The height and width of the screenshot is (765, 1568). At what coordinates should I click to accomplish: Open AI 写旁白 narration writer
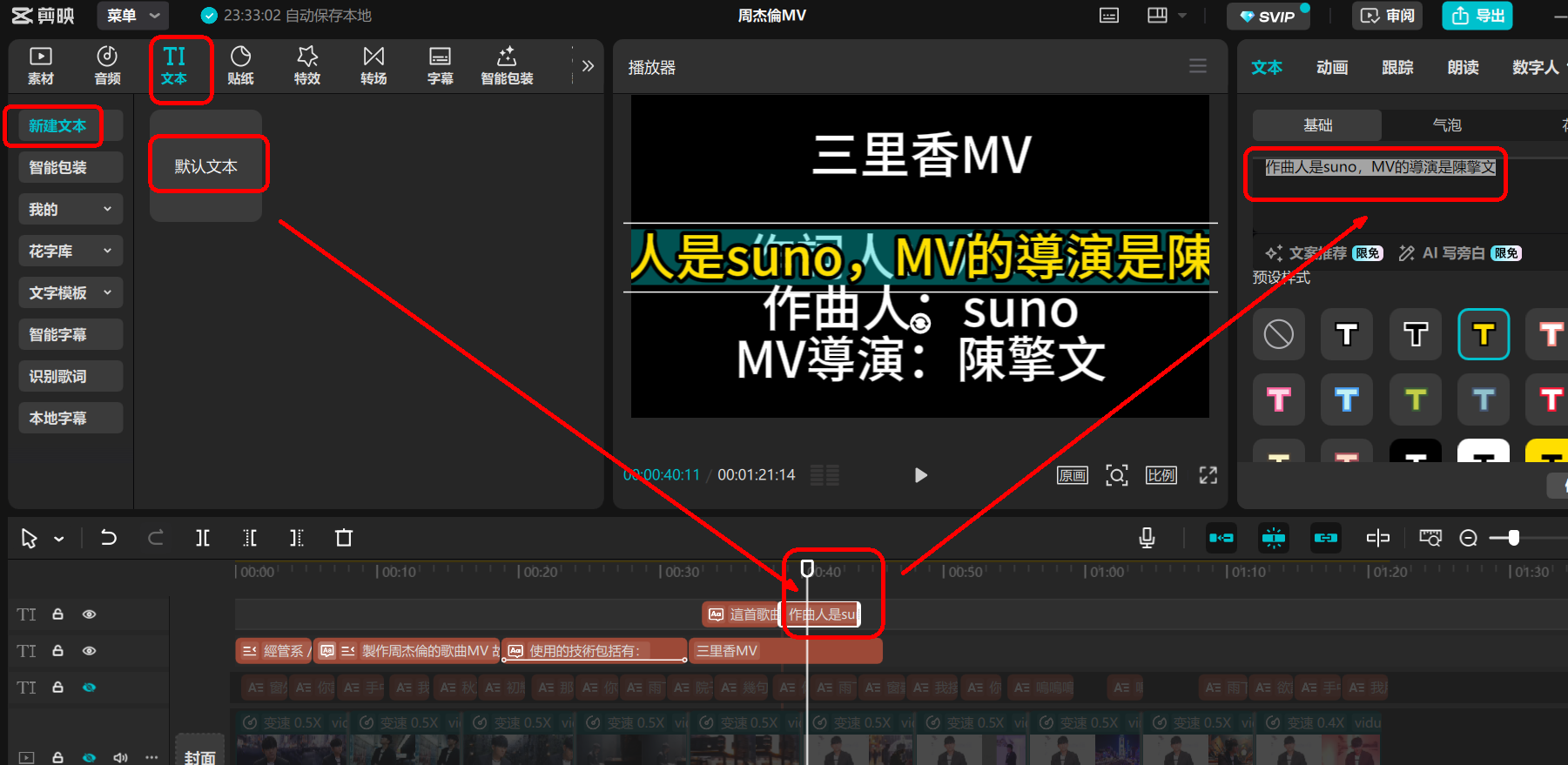[x=1459, y=253]
